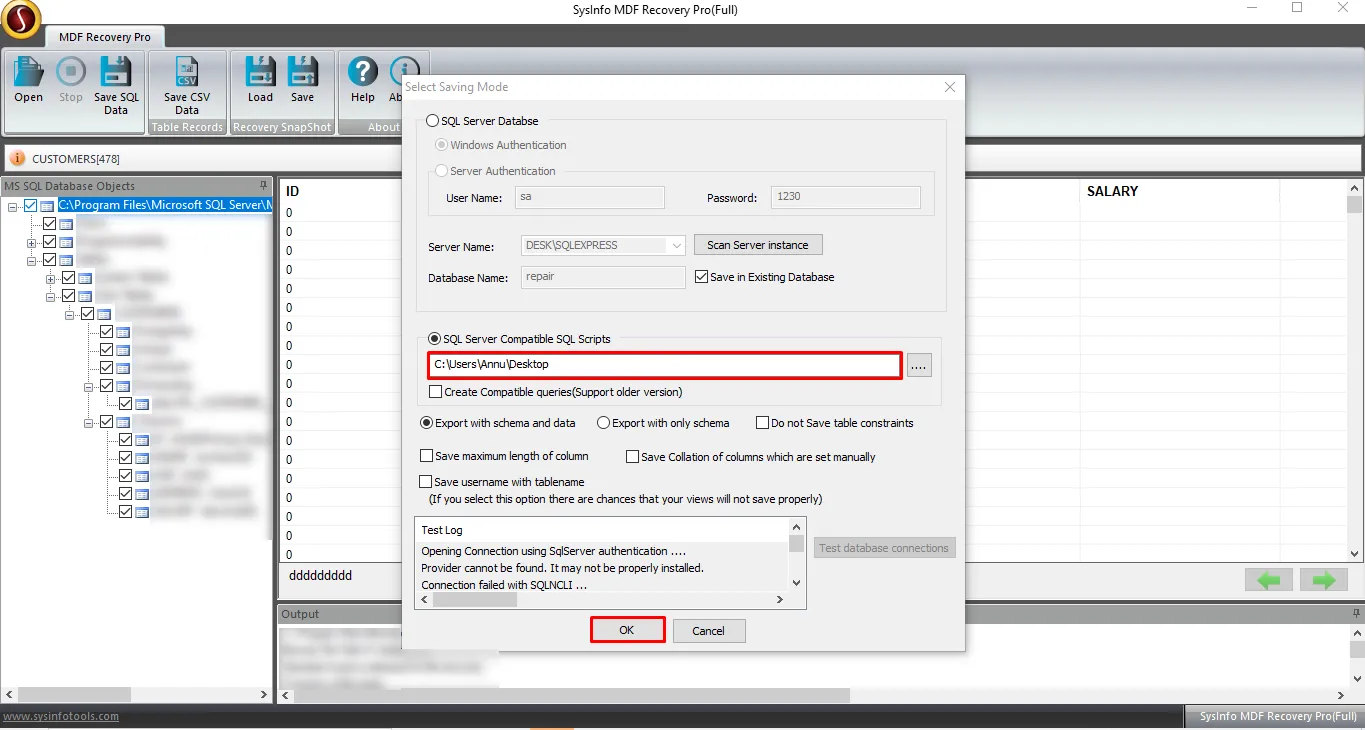Open the Server Name dropdown
The image size is (1365, 730).
[x=676, y=245]
